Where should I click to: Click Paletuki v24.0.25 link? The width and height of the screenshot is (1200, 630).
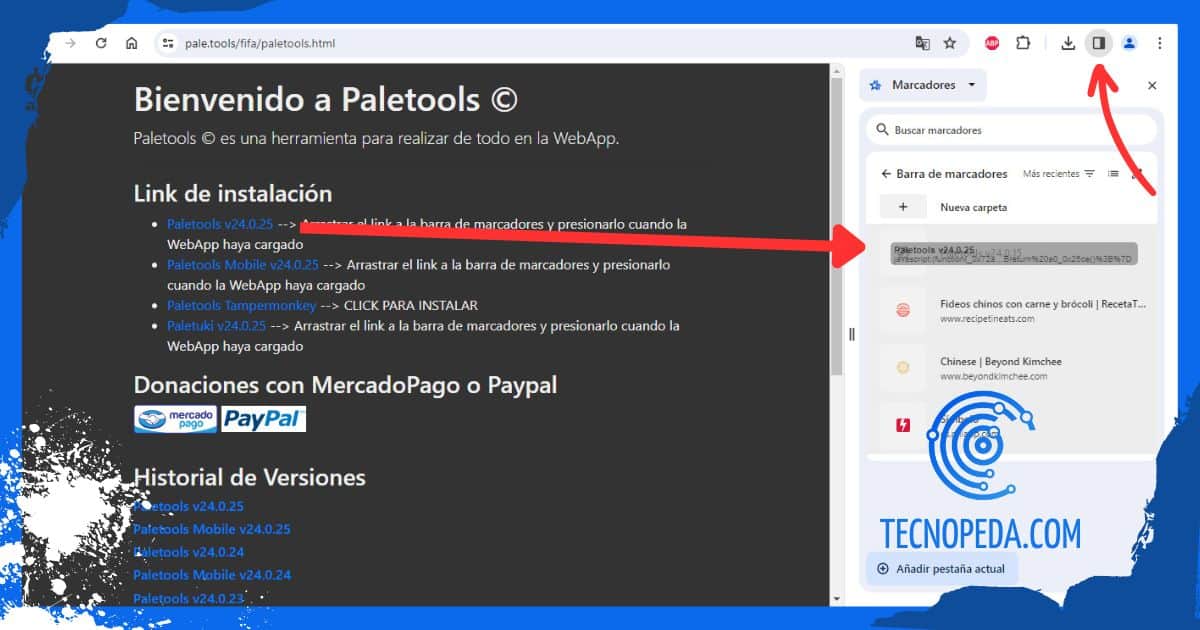click(216, 326)
